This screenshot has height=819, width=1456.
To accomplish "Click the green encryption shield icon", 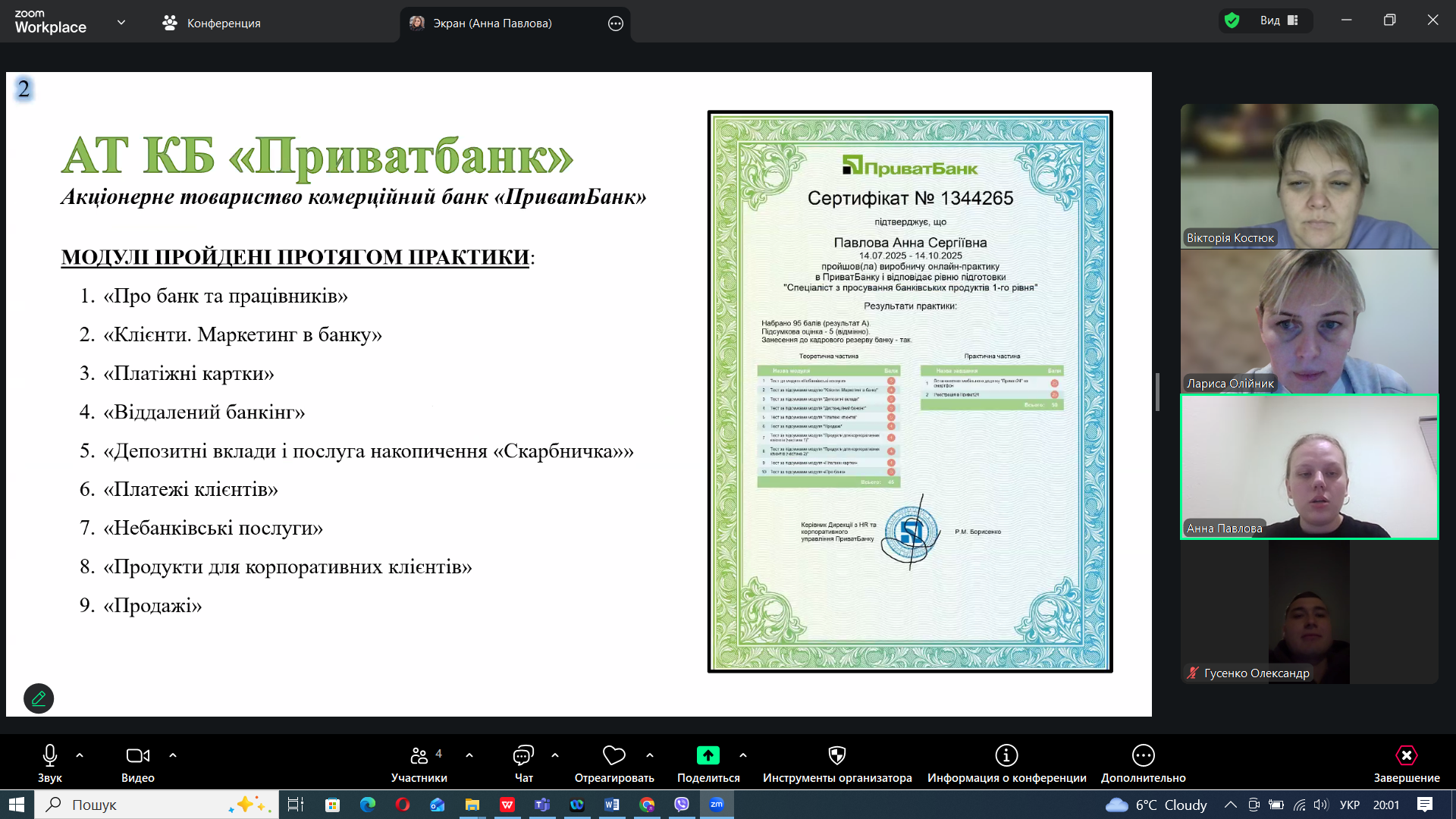I will [x=1232, y=20].
